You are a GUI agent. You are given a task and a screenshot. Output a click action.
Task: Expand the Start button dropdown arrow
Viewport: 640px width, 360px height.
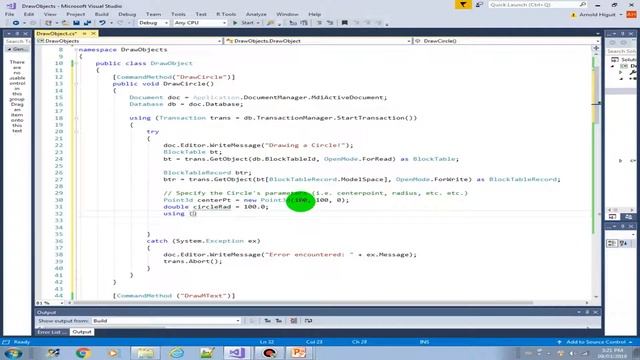[x=258, y=23]
